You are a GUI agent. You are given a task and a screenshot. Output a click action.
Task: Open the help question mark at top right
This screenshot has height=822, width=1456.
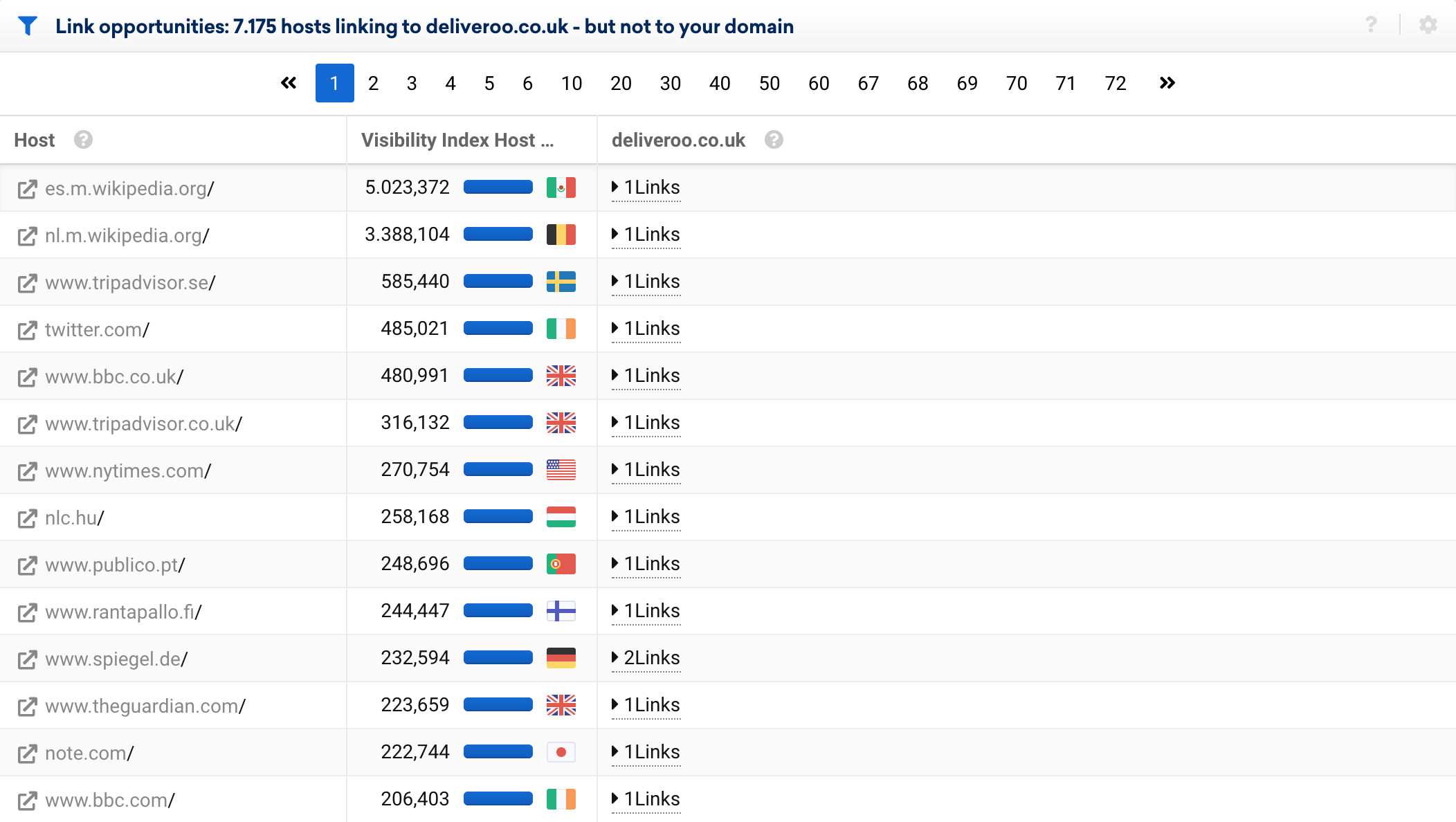(1371, 25)
